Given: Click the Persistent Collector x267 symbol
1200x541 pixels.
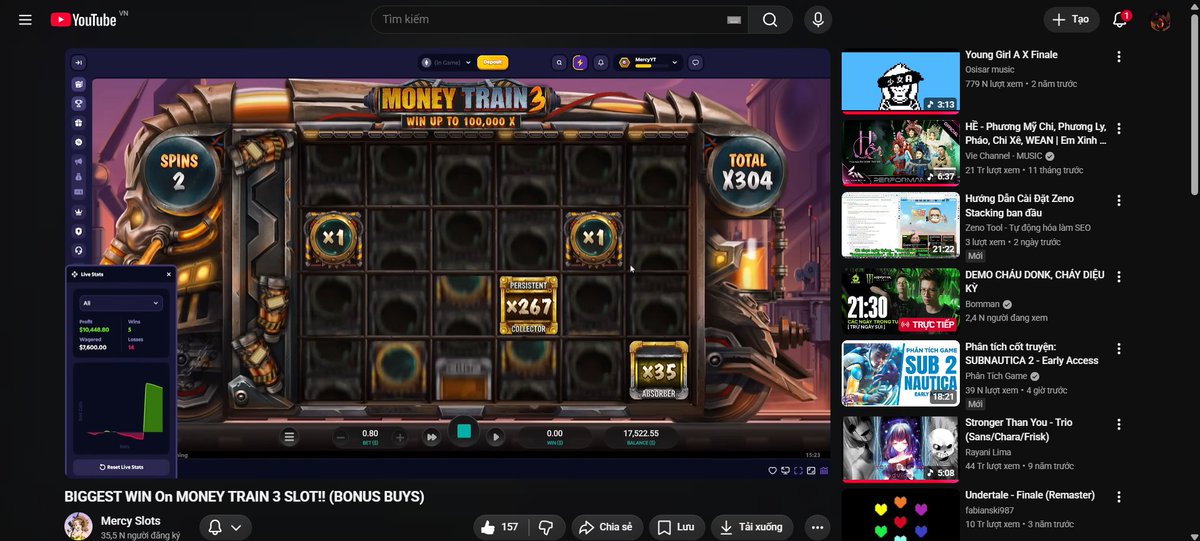Looking at the screenshot, I should [528, 305].
